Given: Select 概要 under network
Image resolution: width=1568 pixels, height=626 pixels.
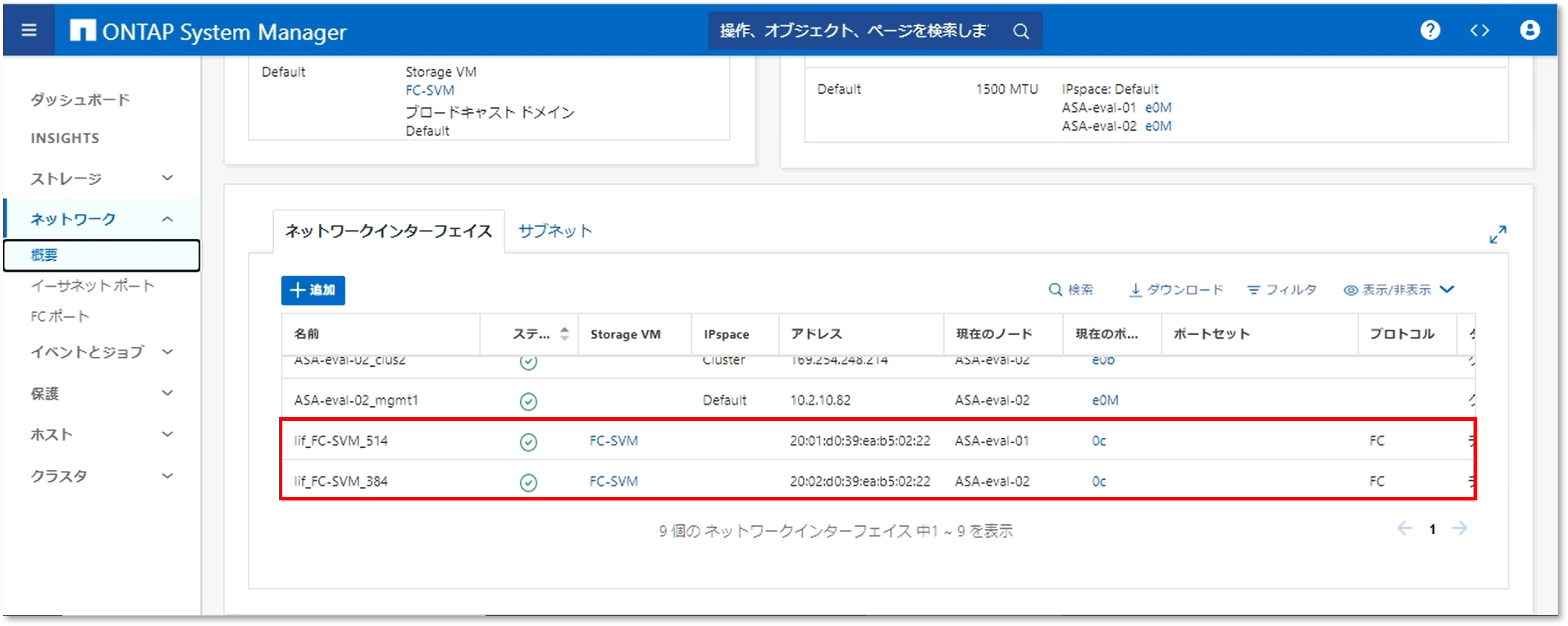Looking at the screenshot, I should pyautogui.click(x=101, y=255).
